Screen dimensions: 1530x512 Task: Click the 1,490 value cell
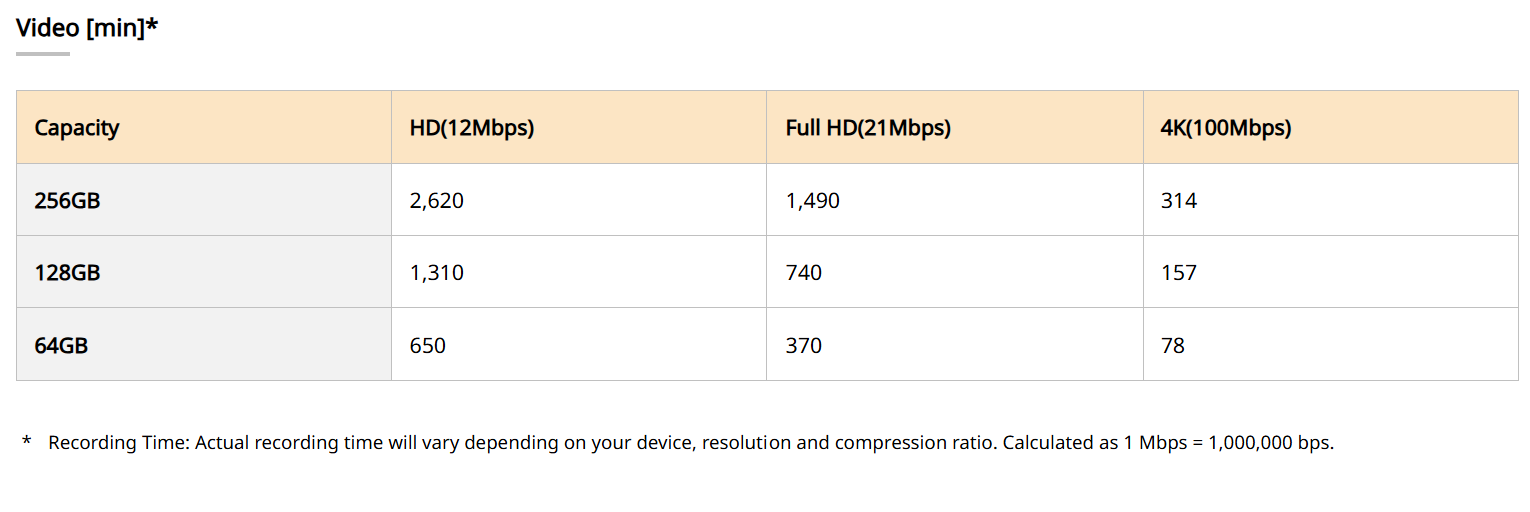pos(813,201)
